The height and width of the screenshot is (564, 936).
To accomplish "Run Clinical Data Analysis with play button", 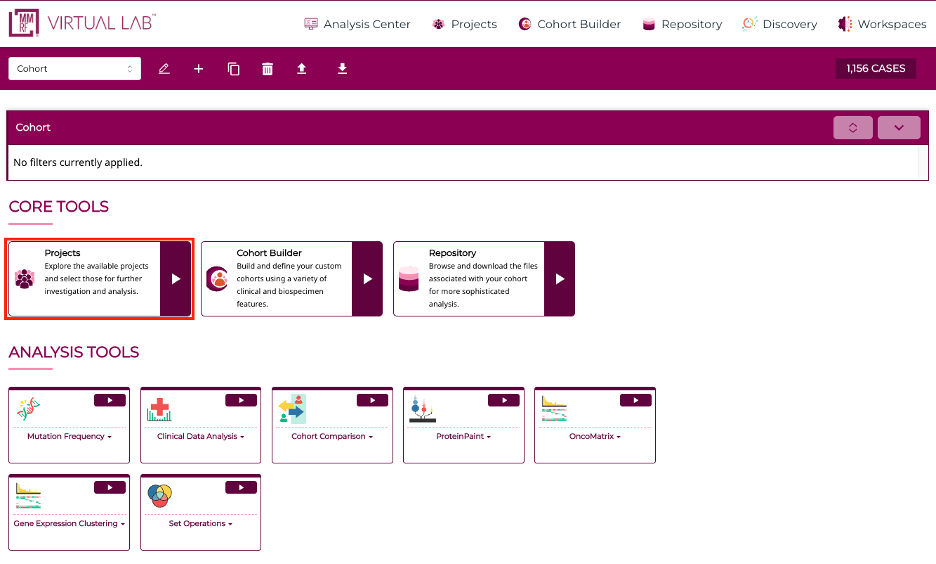I will [x=241, y=400].
